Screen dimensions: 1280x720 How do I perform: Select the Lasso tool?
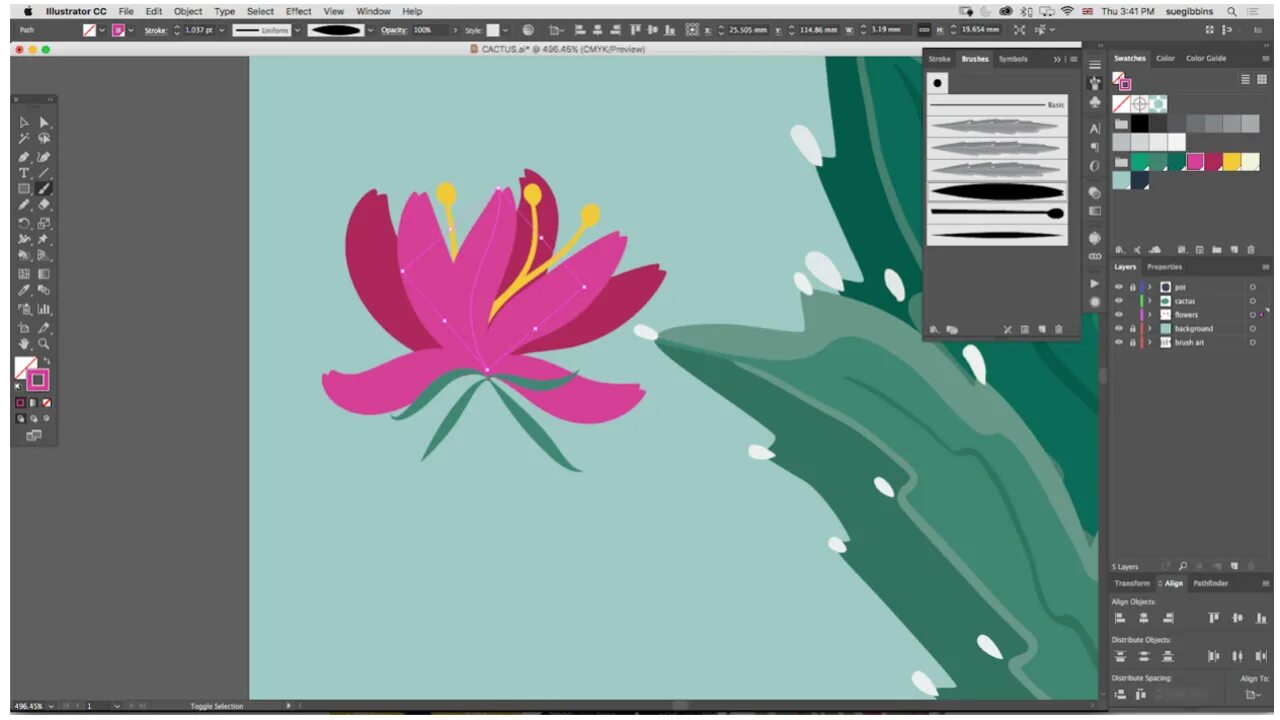pyautogui.click(x=44, y=139)
